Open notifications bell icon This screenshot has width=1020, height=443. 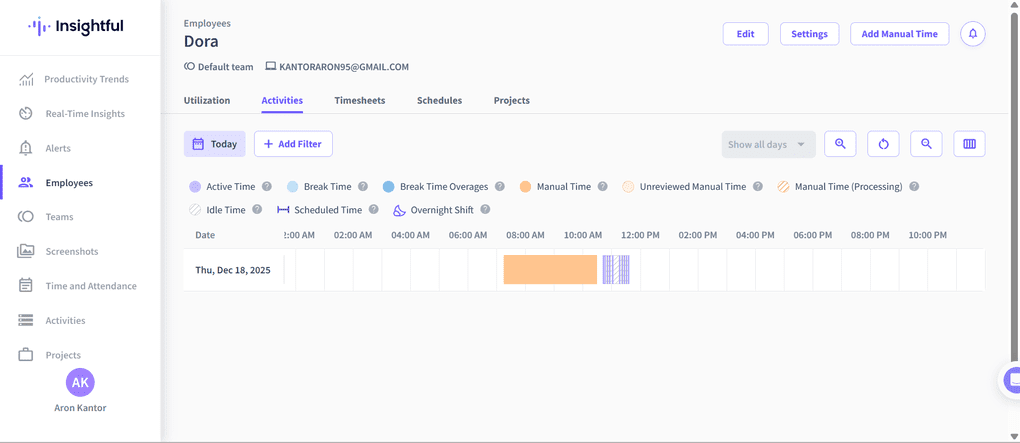[973, 34]
